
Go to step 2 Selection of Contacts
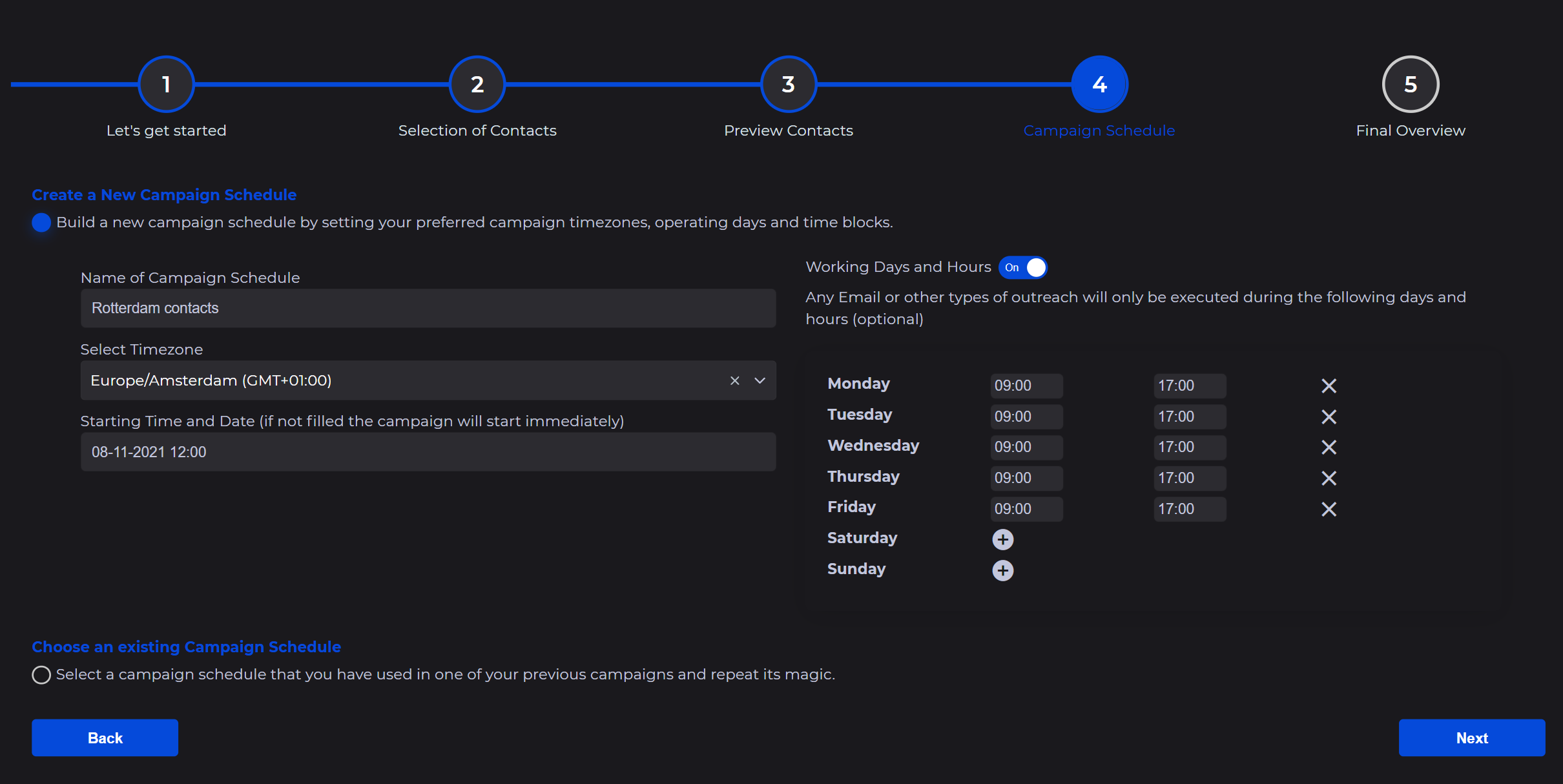point(477,85)
